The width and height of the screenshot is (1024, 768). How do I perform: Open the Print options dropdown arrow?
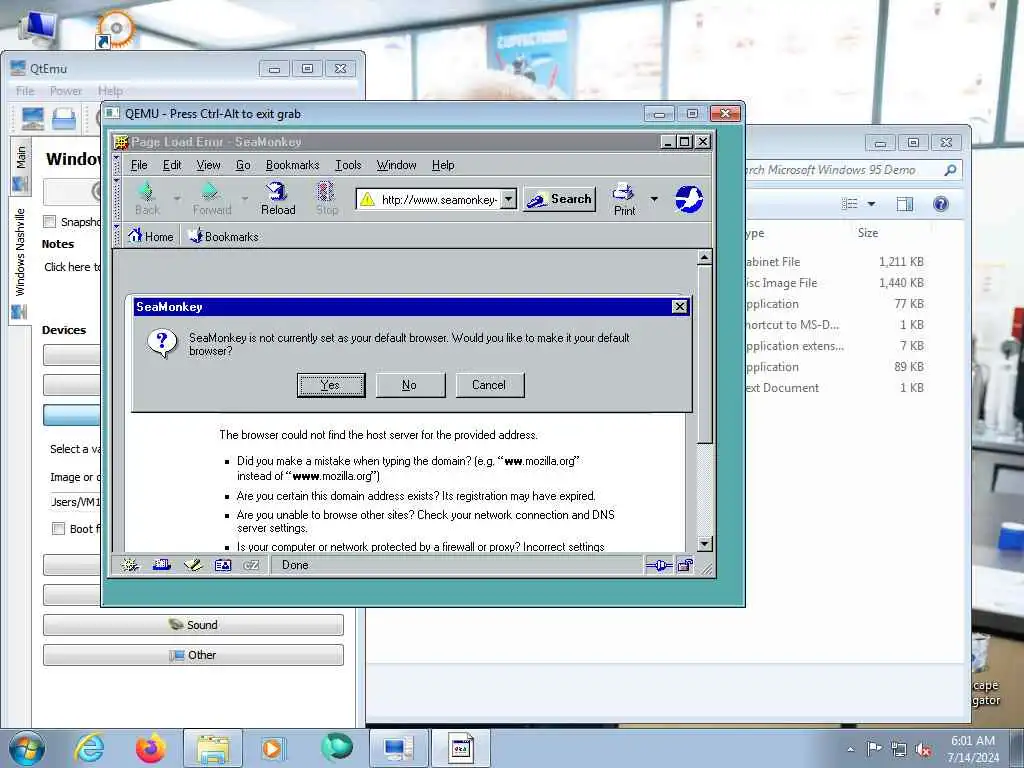[x=654, y=199]
